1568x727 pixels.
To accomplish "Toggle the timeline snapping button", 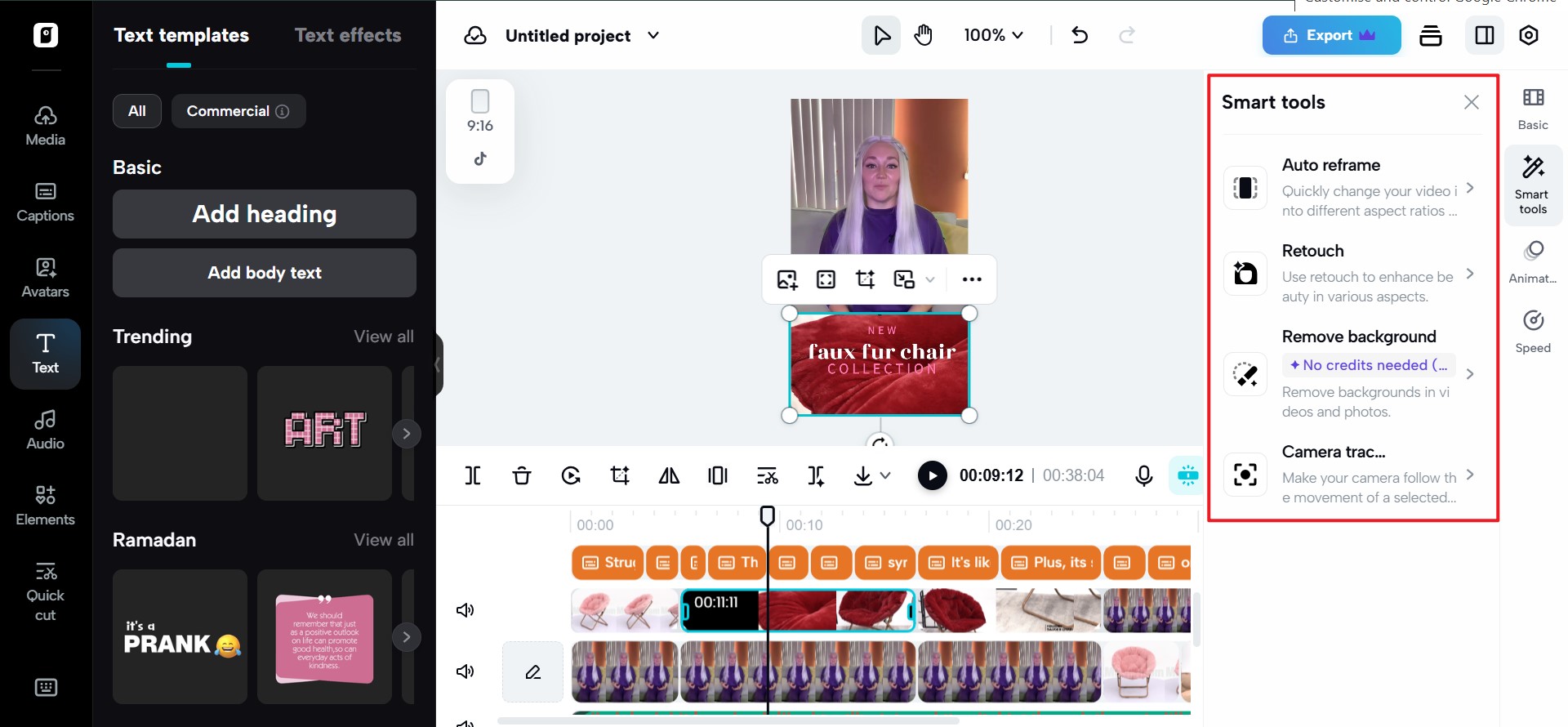I will (1187, 475).
